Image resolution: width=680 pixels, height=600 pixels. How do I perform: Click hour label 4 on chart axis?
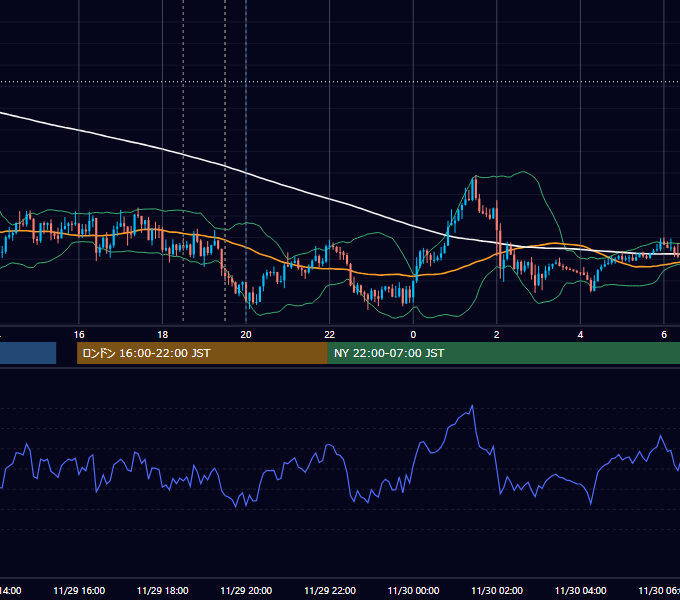580,335
